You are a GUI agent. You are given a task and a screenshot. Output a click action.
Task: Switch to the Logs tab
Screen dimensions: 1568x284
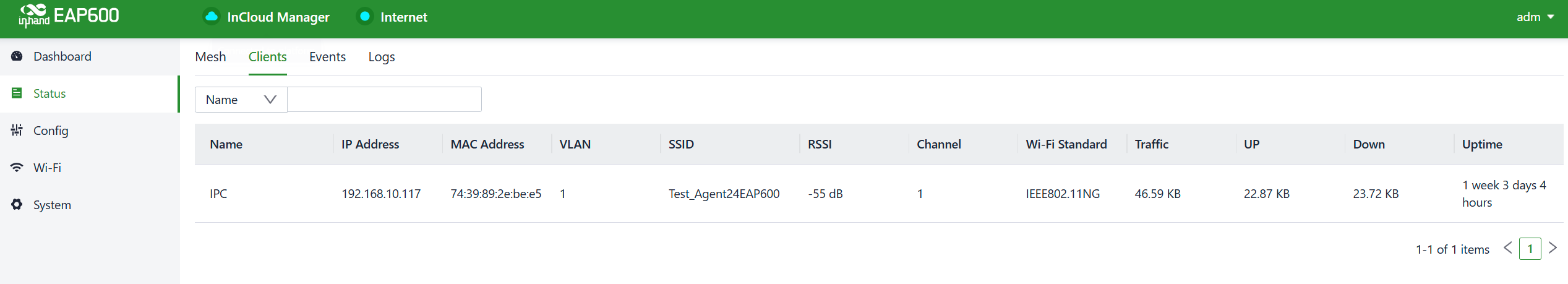(381, 57)
